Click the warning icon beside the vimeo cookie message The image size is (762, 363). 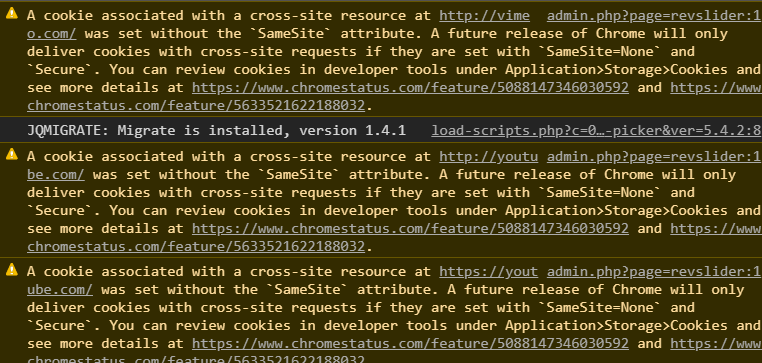[x=12, y=14]
